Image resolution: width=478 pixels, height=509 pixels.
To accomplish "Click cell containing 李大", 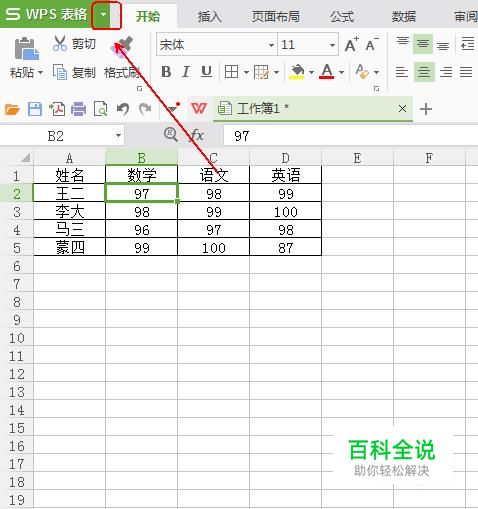I will point(70,211).
